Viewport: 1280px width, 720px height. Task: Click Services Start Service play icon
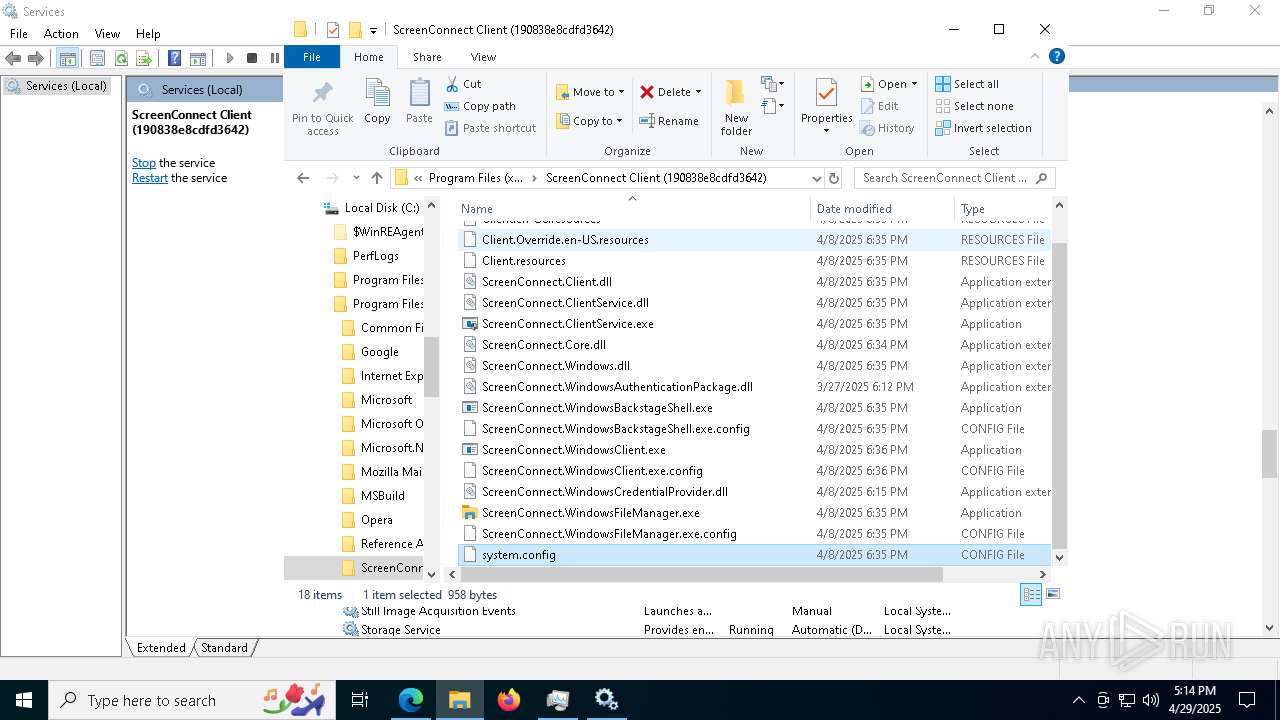(x=229, y=59)
